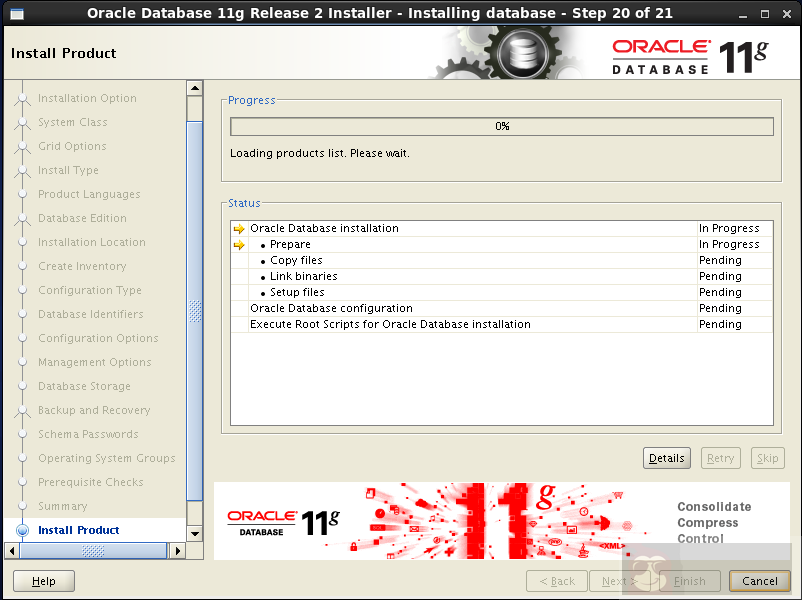Click the Skip button
802x600 pixels.
(x=767, y=457)
